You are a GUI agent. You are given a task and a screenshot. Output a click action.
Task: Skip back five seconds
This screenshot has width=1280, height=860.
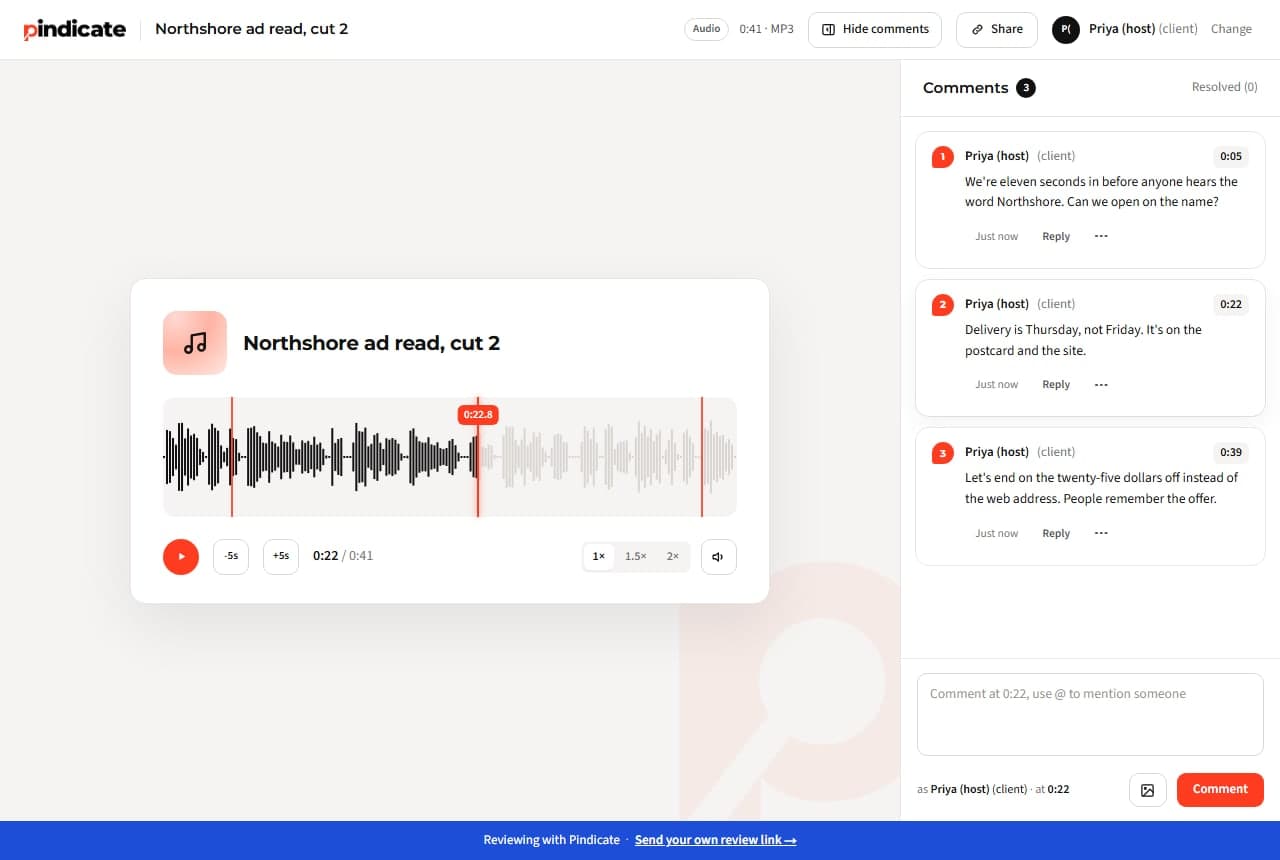(x=231, y=556)
